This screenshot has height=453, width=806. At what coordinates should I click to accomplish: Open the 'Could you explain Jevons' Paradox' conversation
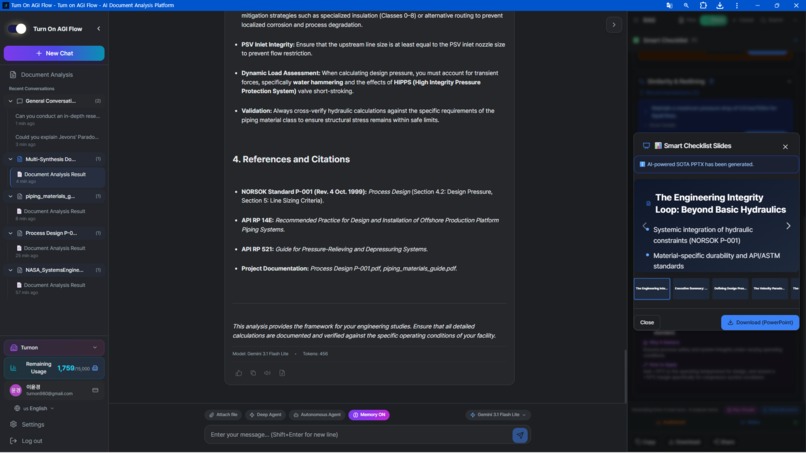click(x=57, y=140)
